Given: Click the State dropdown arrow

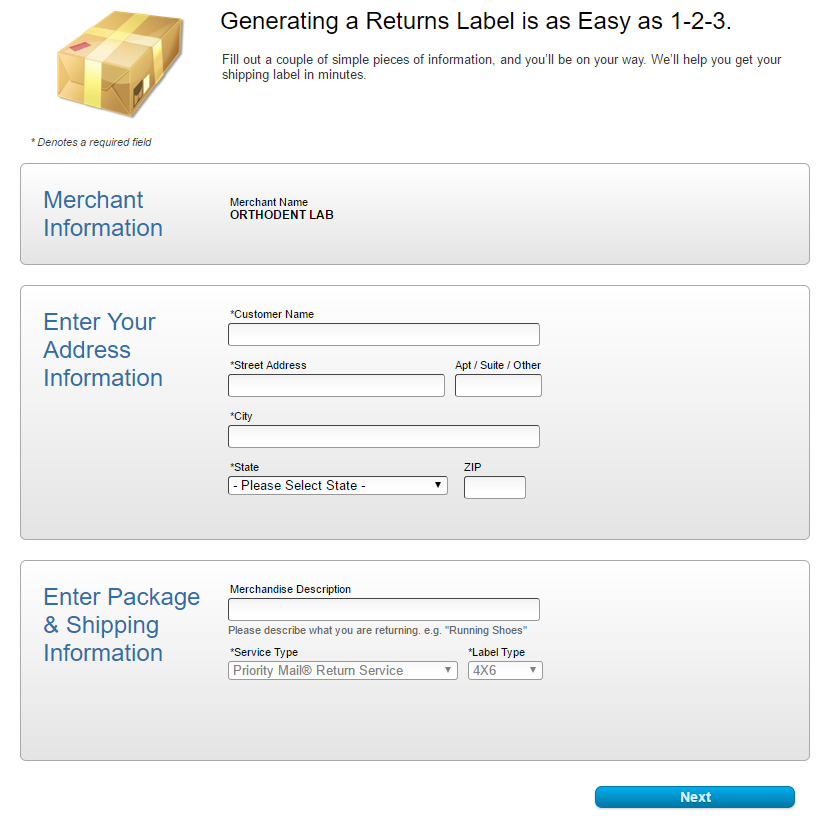Looking at the screenshot, I should pos(438,485).
